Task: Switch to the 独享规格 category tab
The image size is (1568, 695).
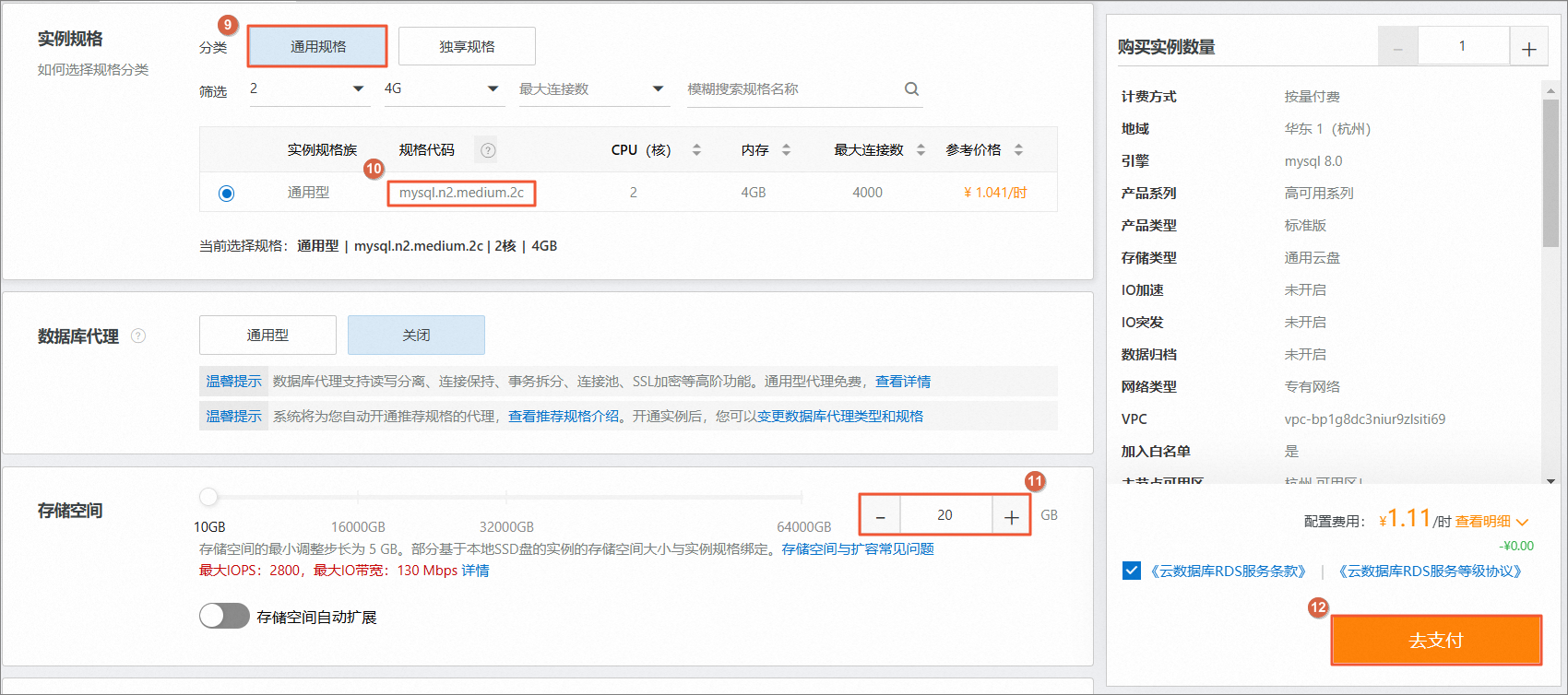Action: click(467, 46)
